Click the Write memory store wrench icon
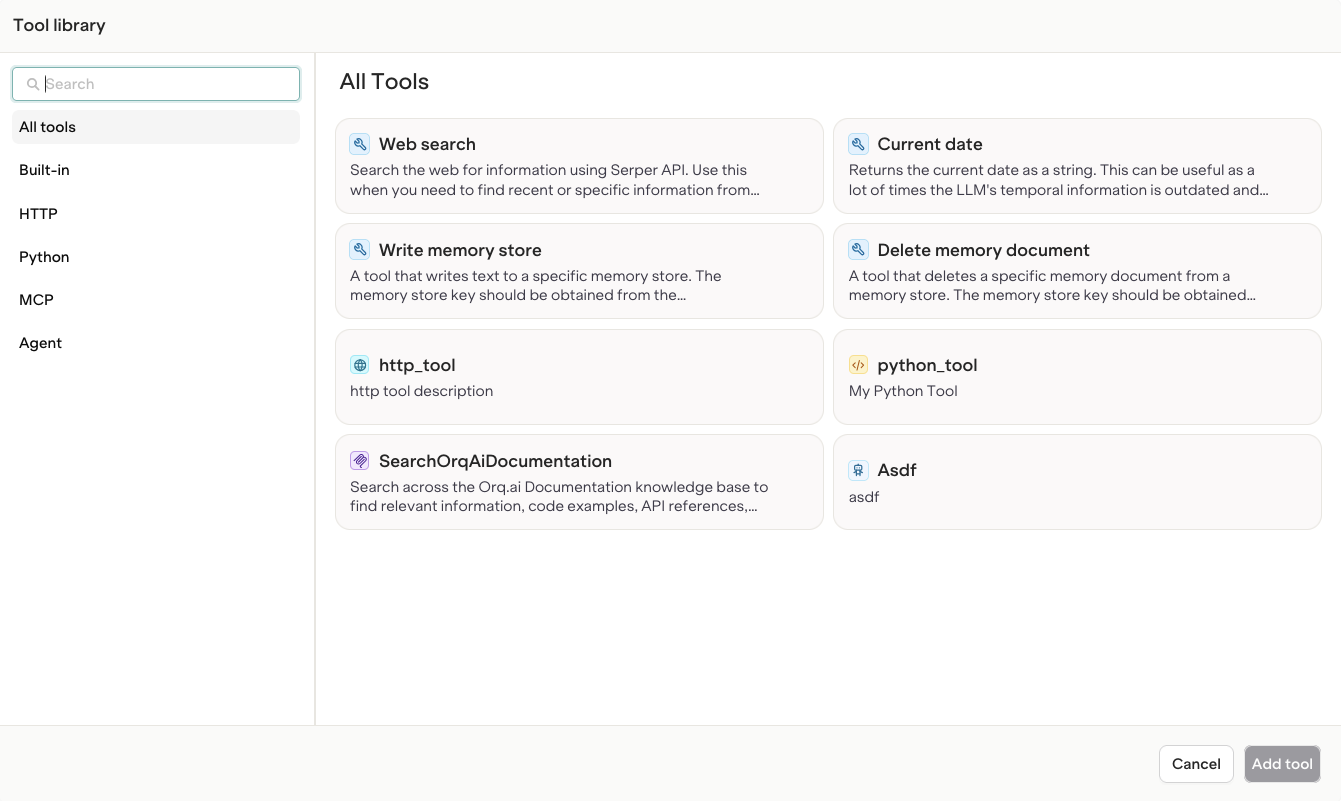Image resolution: width=1341 pixels, height=801 pixels. click(359, 249)
